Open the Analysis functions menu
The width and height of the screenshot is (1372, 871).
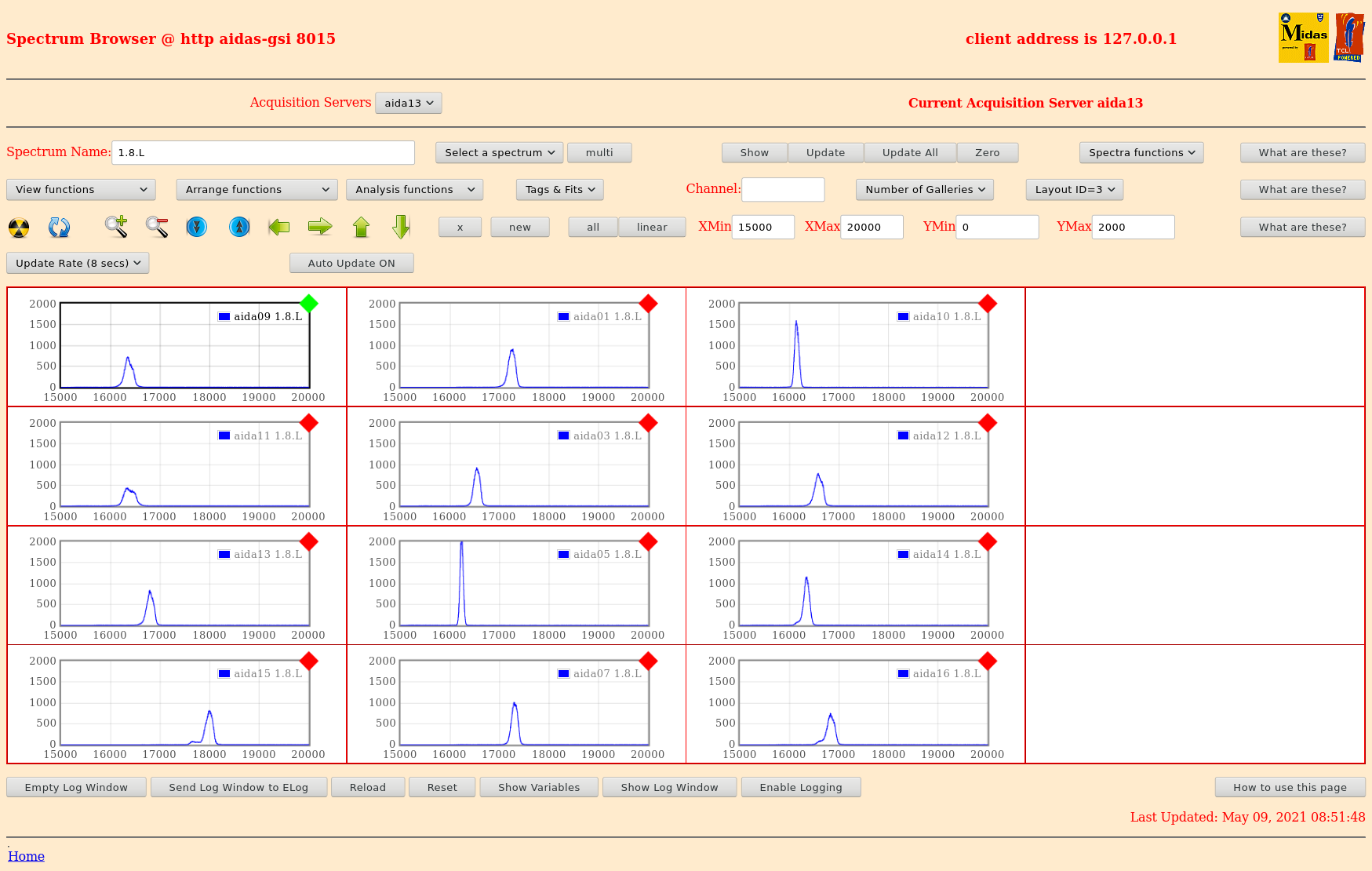(414, 190)
